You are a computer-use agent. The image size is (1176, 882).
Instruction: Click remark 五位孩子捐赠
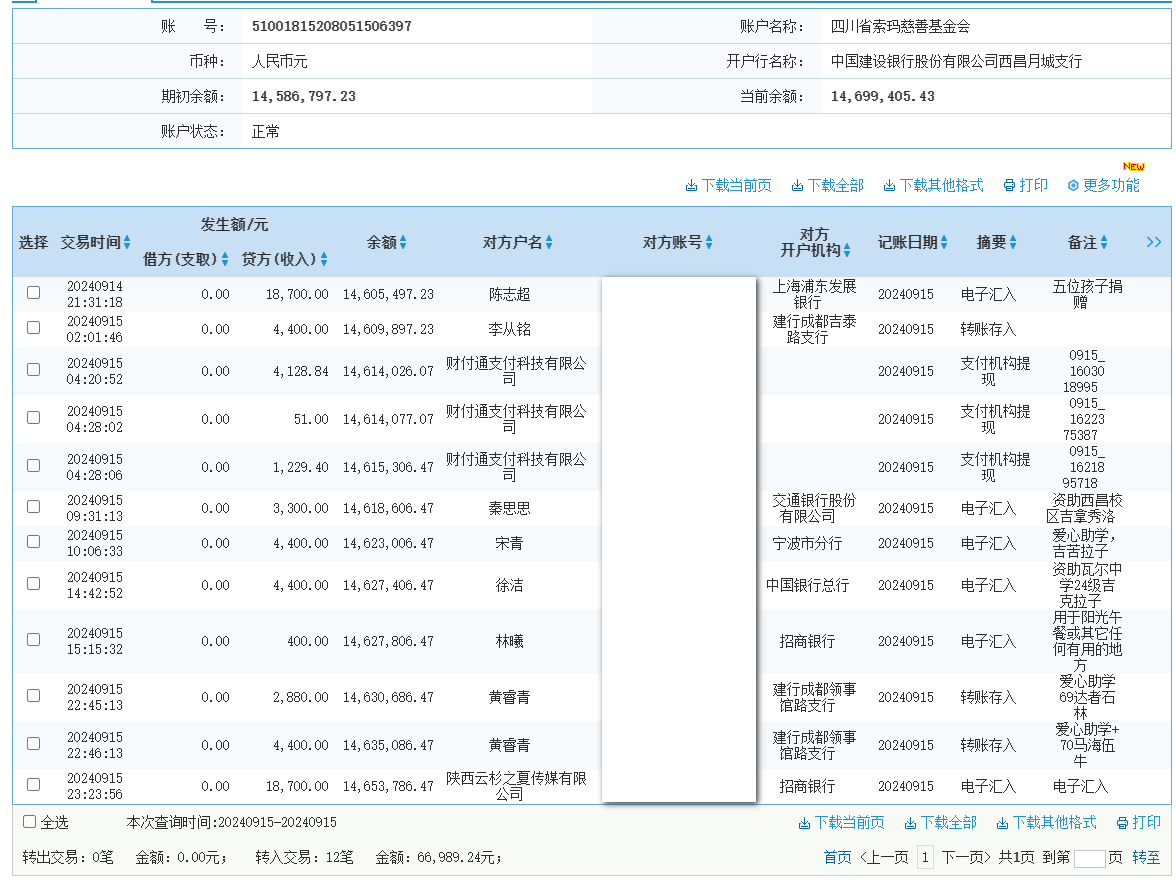[1087, 294]
